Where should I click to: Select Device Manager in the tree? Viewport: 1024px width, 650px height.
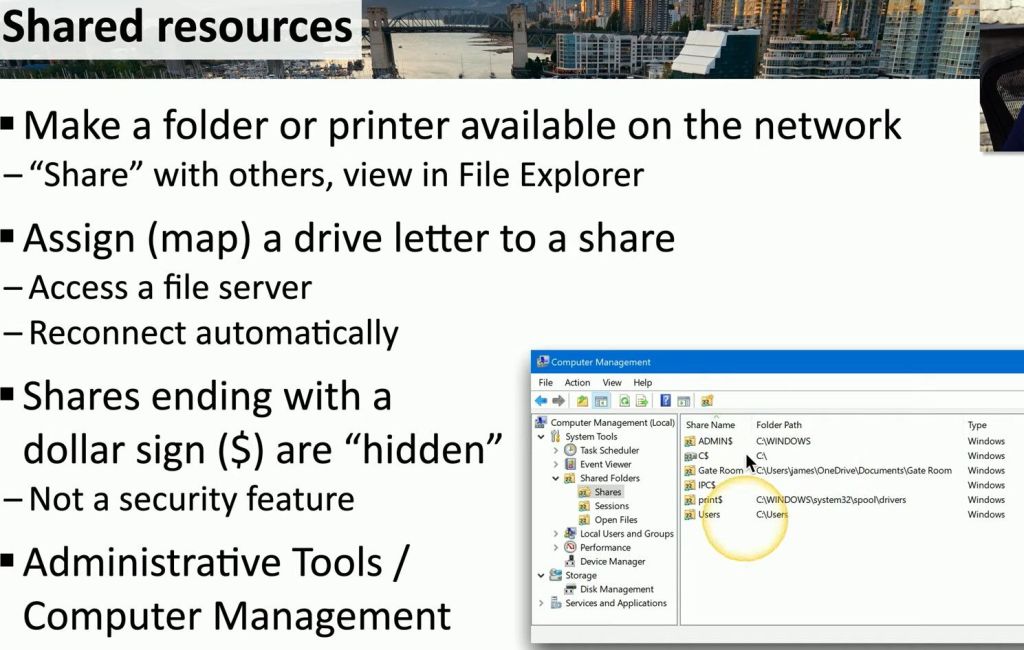coord(612,562)
